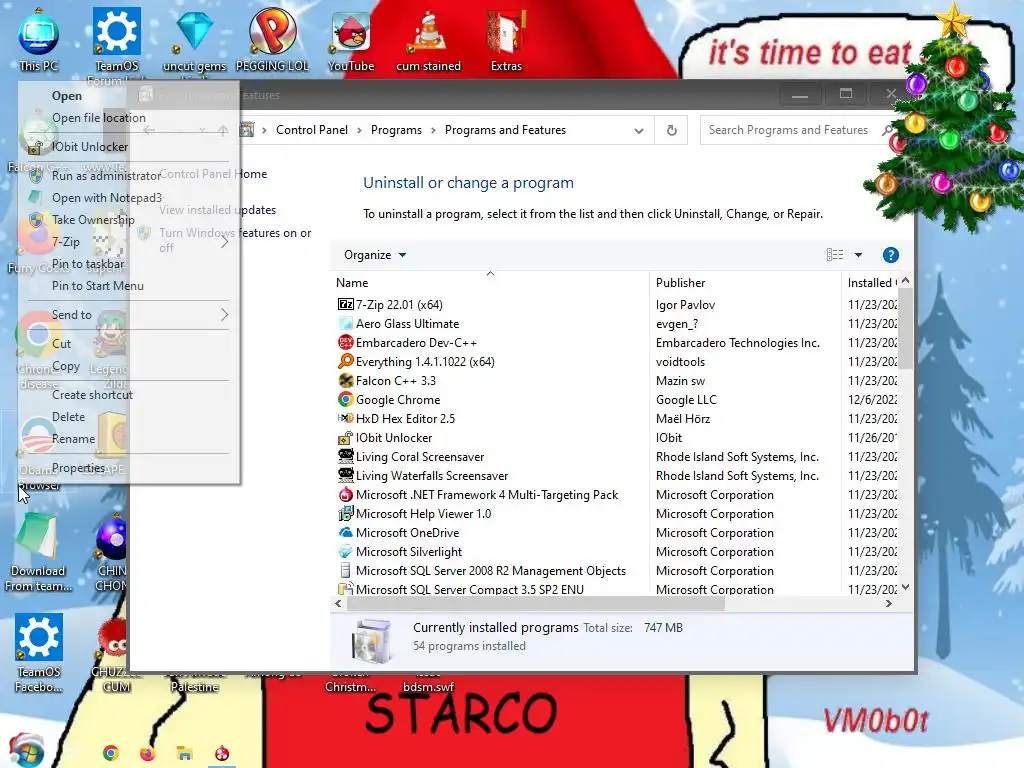
Task: Click the Windows Start orb
Action: (27, 752)
